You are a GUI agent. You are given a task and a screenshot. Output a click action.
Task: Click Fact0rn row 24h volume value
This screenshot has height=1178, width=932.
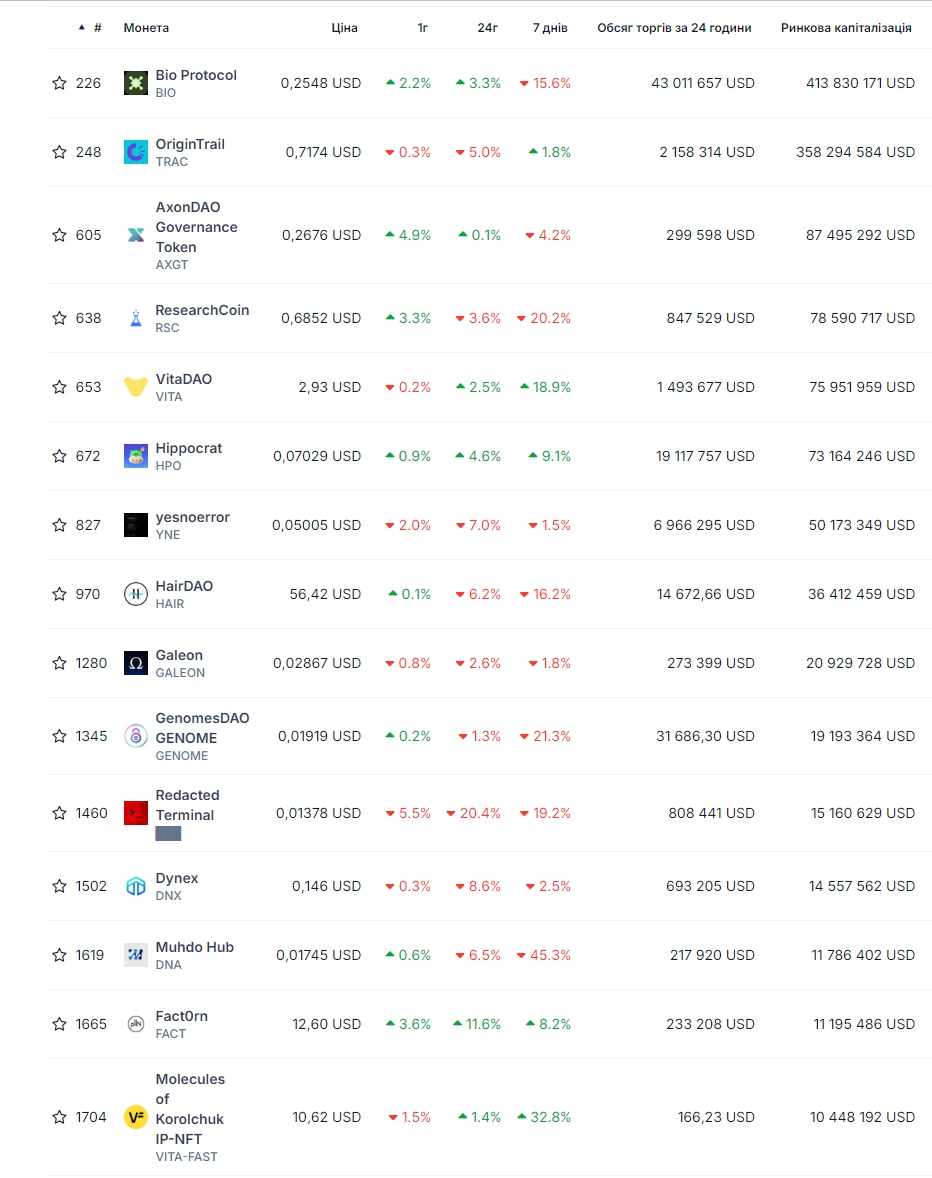click(710, 1024)
